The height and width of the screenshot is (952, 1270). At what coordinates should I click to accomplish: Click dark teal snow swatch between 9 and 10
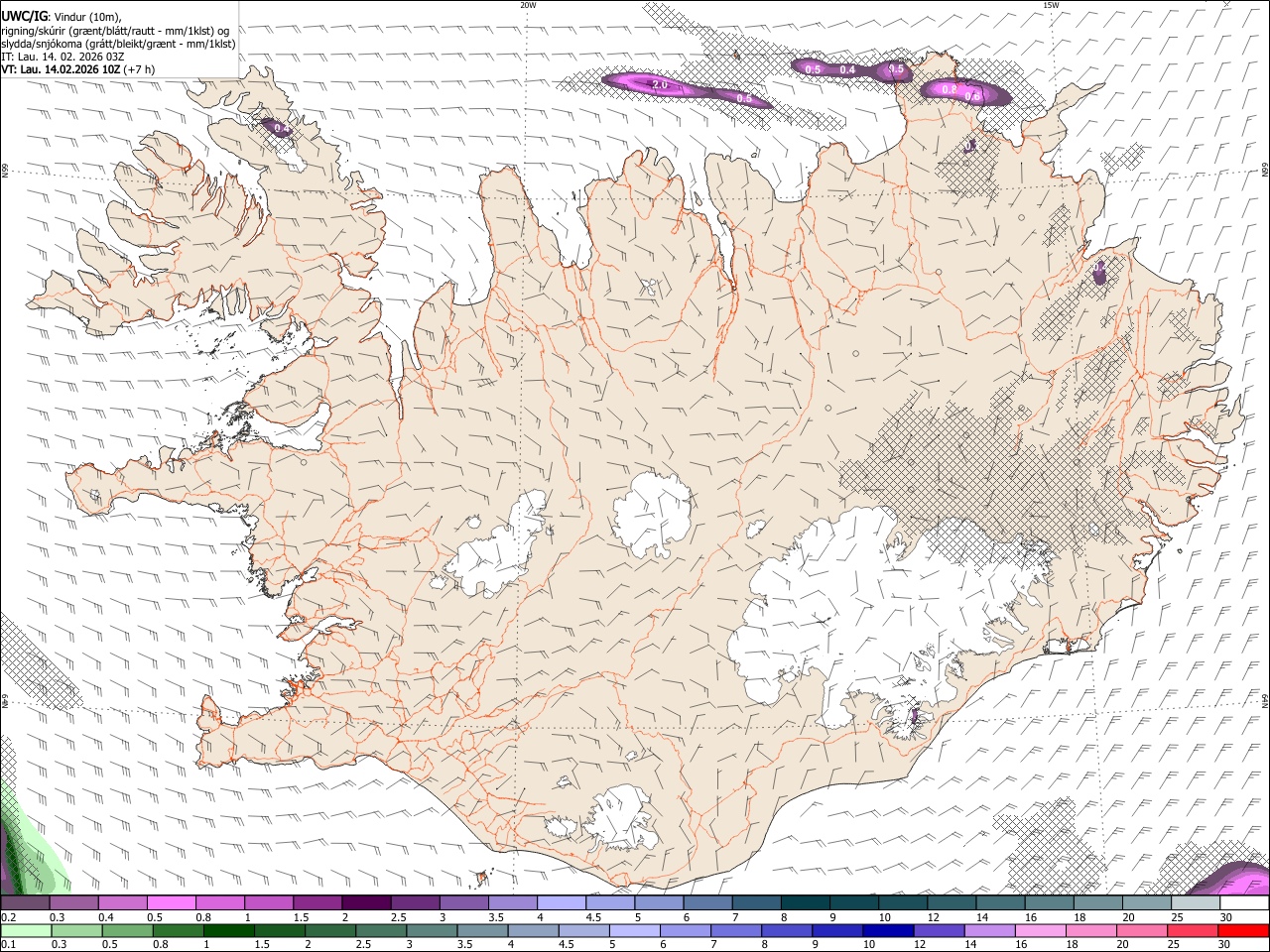pos(854,902)
